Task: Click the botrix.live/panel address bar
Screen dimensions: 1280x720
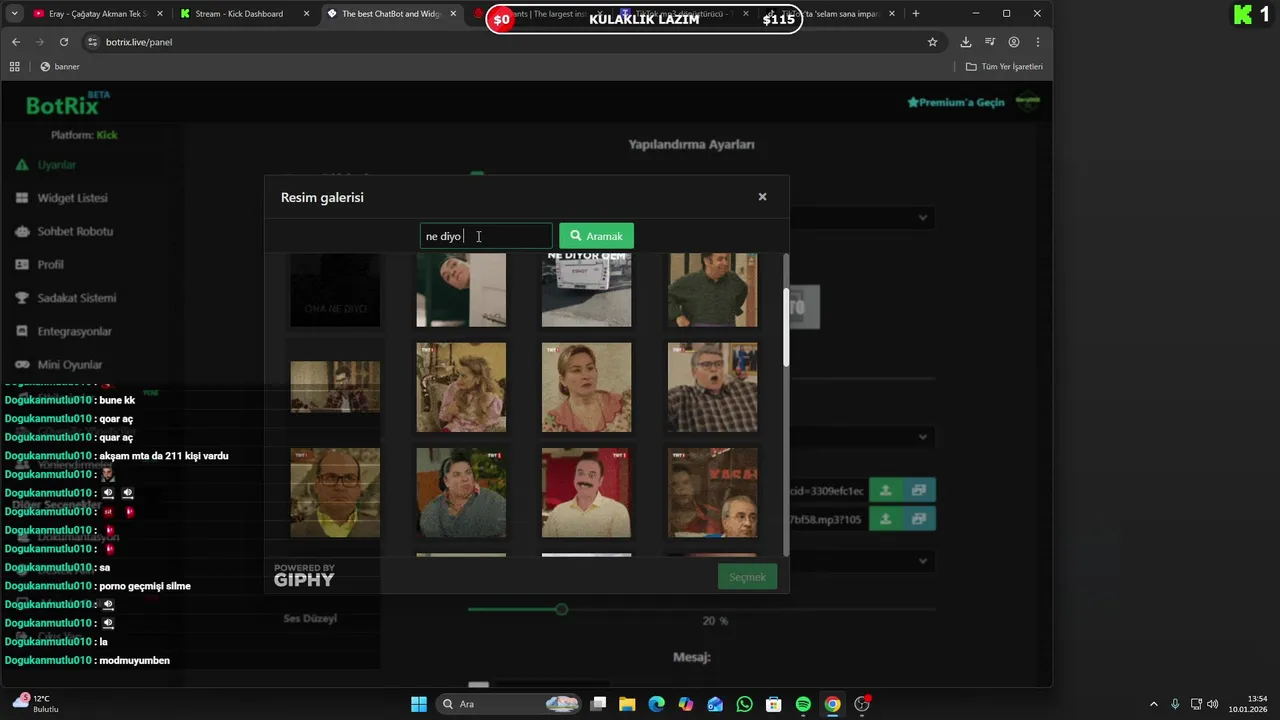Action: (x=500, y=42)
